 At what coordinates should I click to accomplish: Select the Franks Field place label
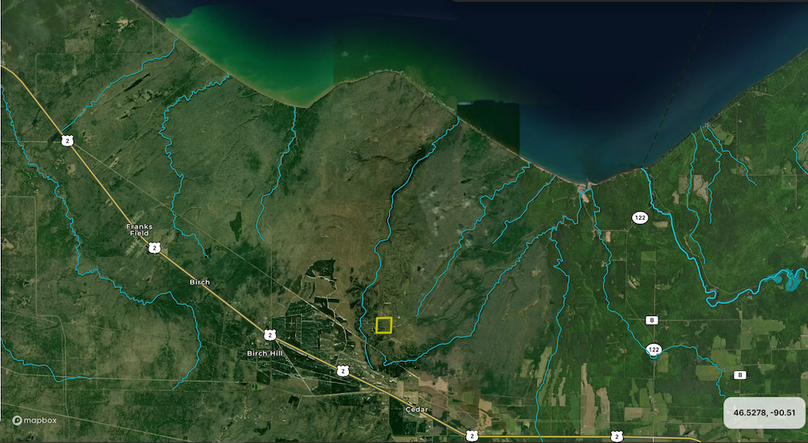click(x=139, y=229)
